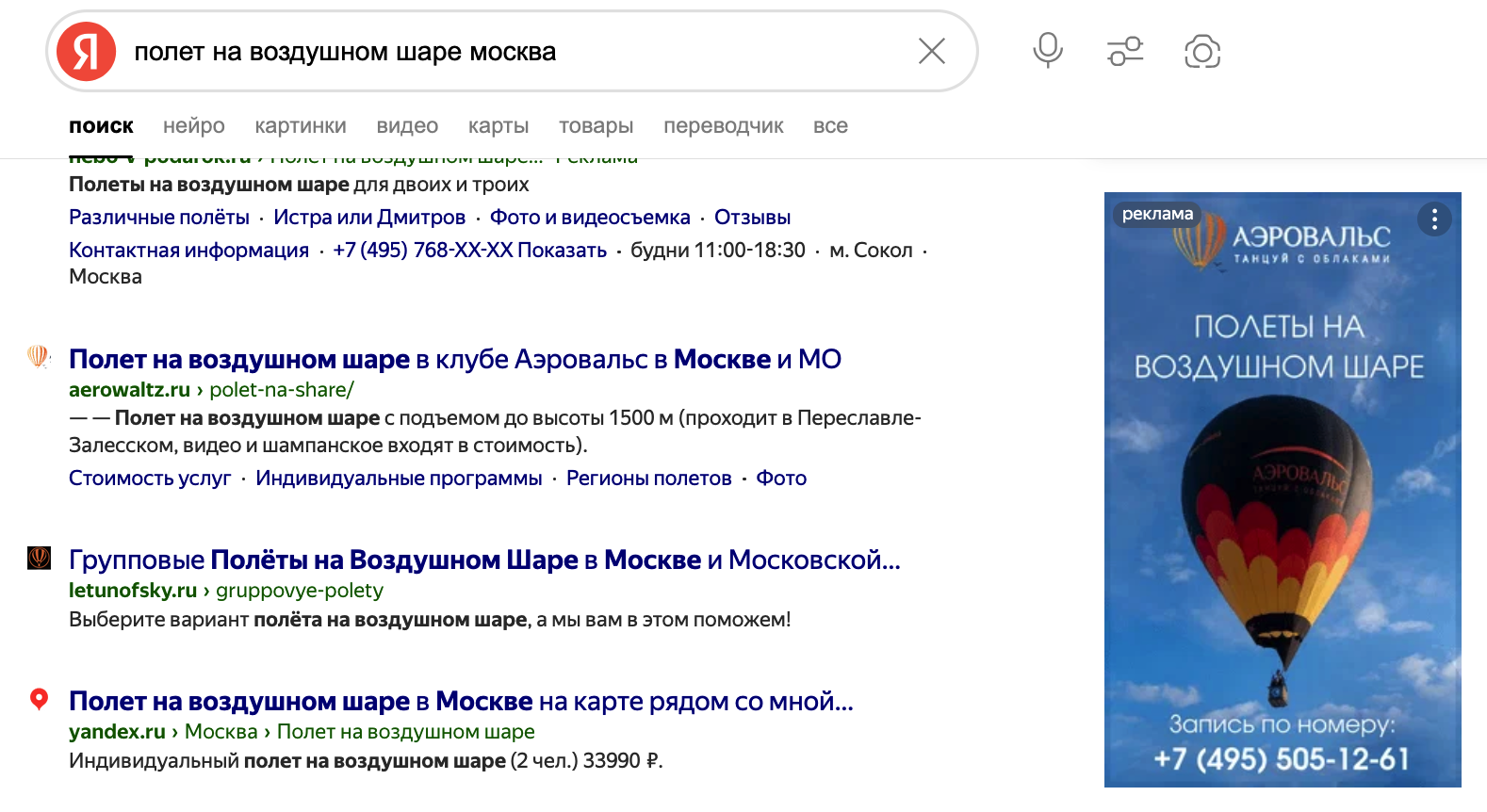Click snippet Выберите вариант полёта на воздушном шаре
This screenshot has width=1487, height=812.
(x=430, y=620)
